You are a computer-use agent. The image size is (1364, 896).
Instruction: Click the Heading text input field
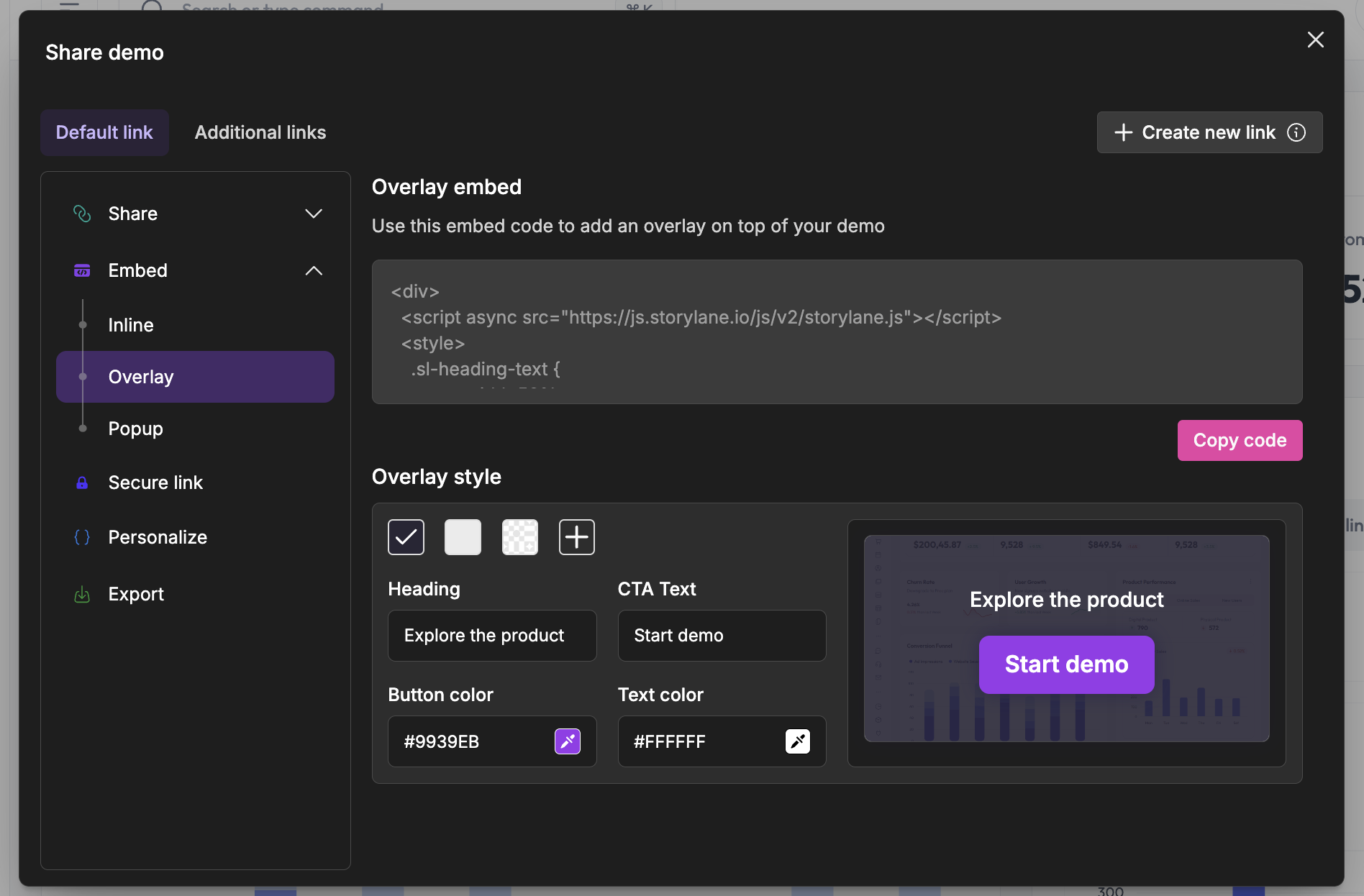492,636
